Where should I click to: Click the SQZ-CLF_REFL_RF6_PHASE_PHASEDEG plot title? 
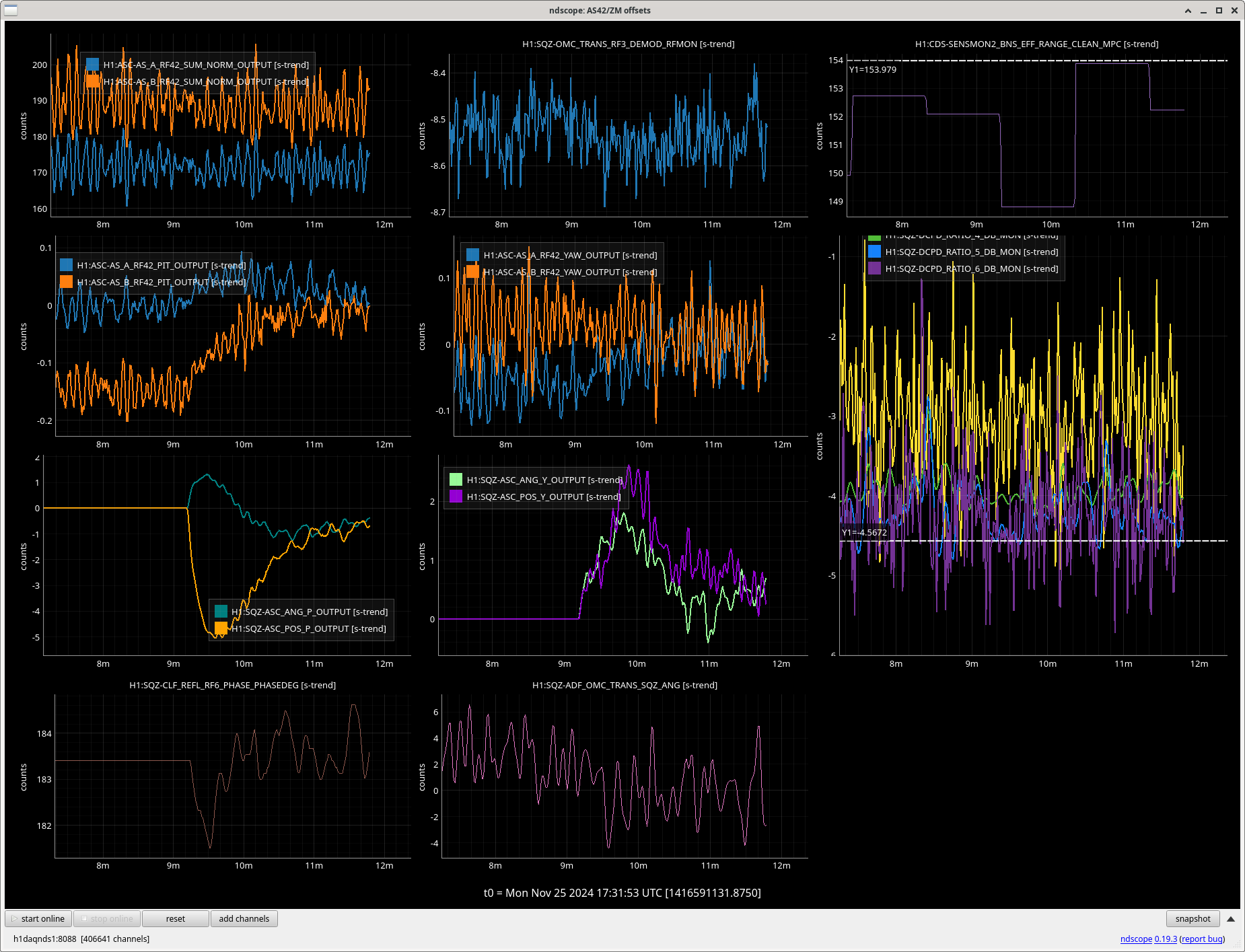pyautogui.click(x=233, y=685)
